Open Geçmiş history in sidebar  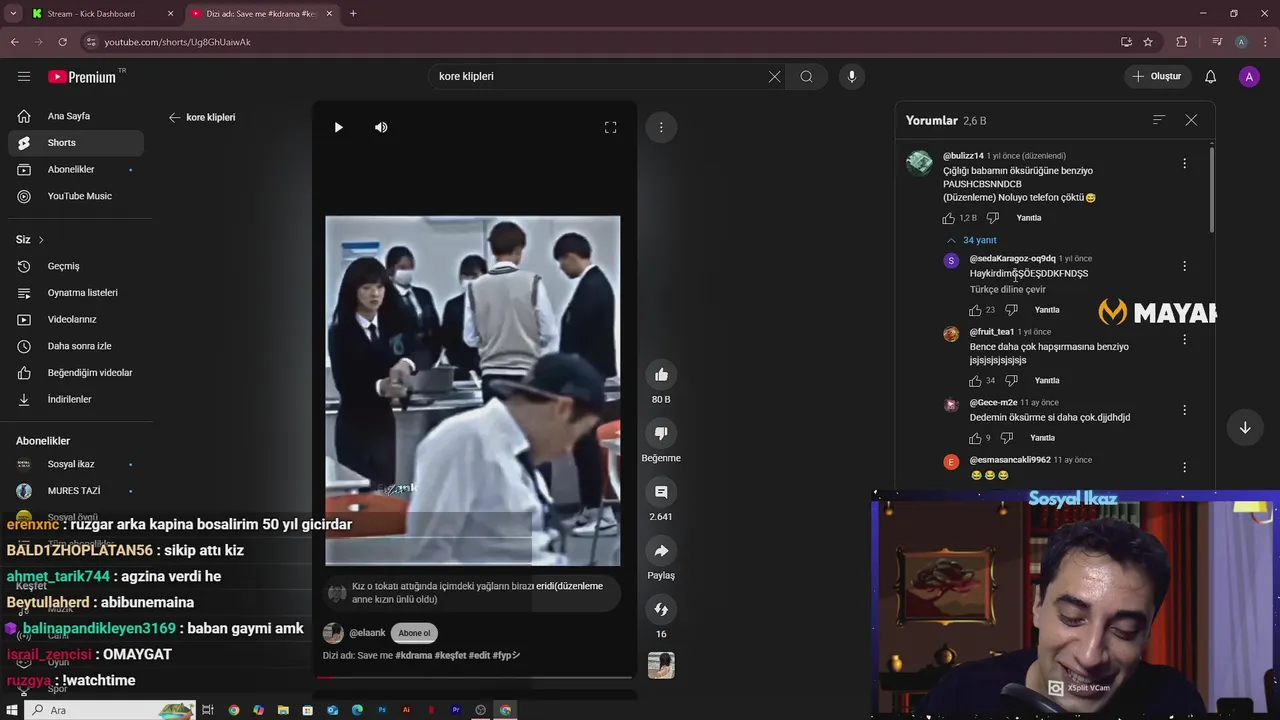(x=76, y=266)
